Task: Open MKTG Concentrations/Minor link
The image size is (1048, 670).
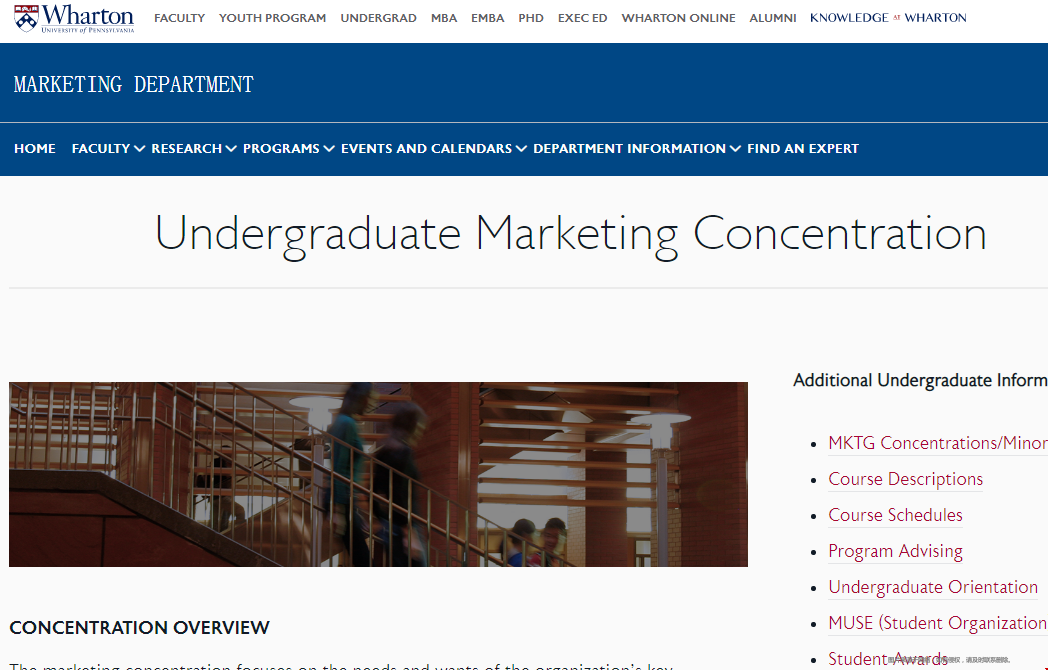Action: click(x=938, y=443)
